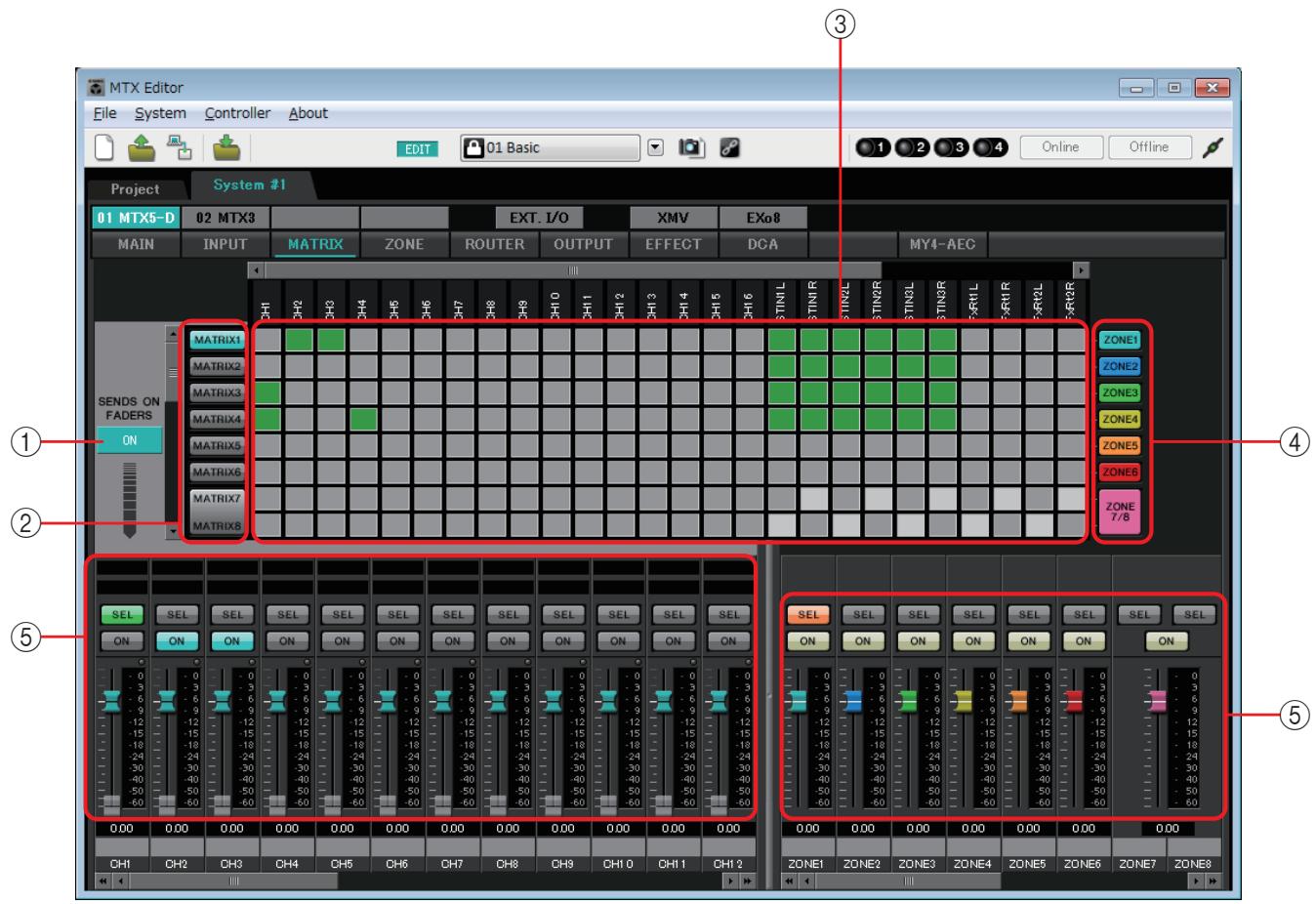This screenshot has height=904, width=1316.
Task: Switch to the EFFECT screen tab
Action: (x=673, y=244)
